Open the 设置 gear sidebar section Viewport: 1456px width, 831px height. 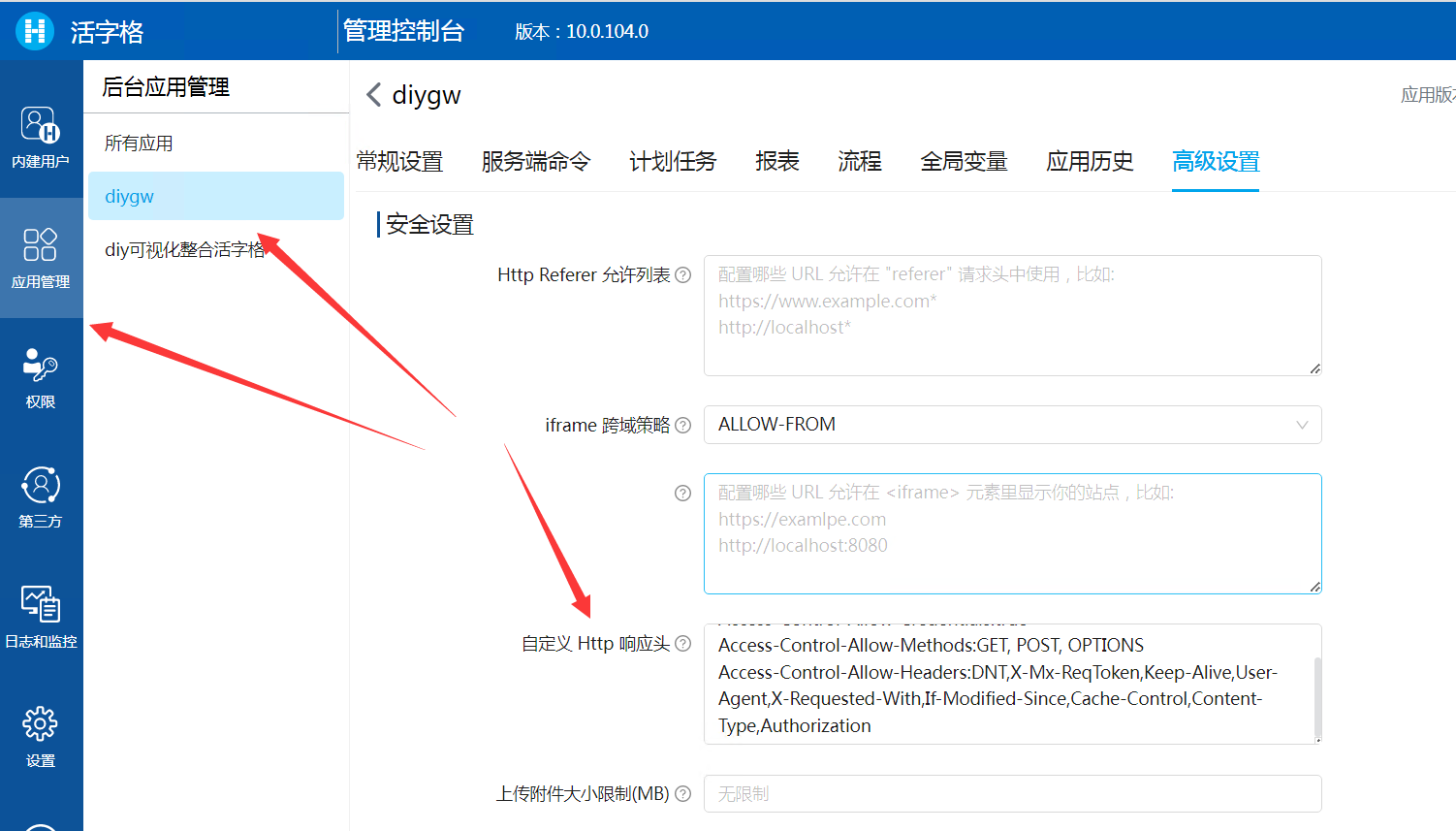click(x=41, y=737)
